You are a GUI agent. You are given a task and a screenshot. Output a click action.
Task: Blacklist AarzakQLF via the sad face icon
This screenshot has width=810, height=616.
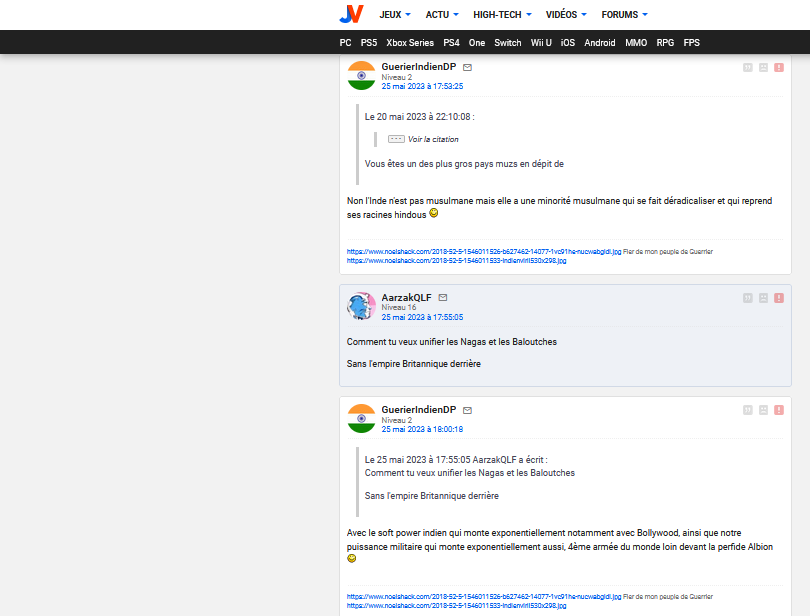pos(763,297)
